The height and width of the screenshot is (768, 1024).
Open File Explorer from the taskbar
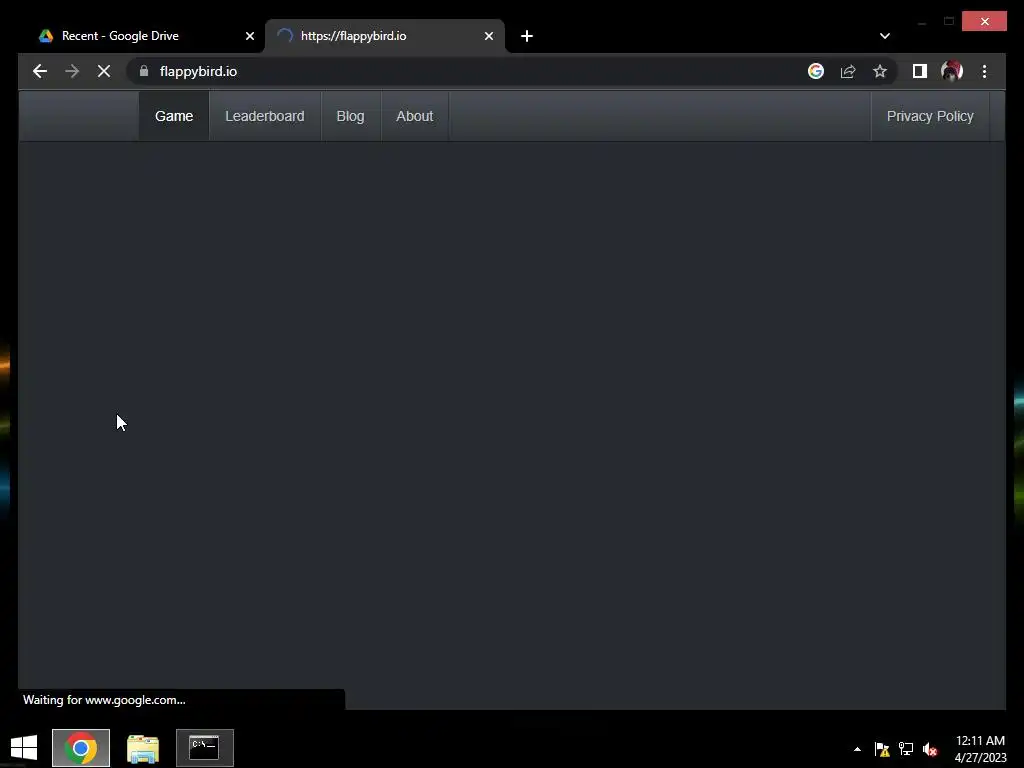[143, 748]
